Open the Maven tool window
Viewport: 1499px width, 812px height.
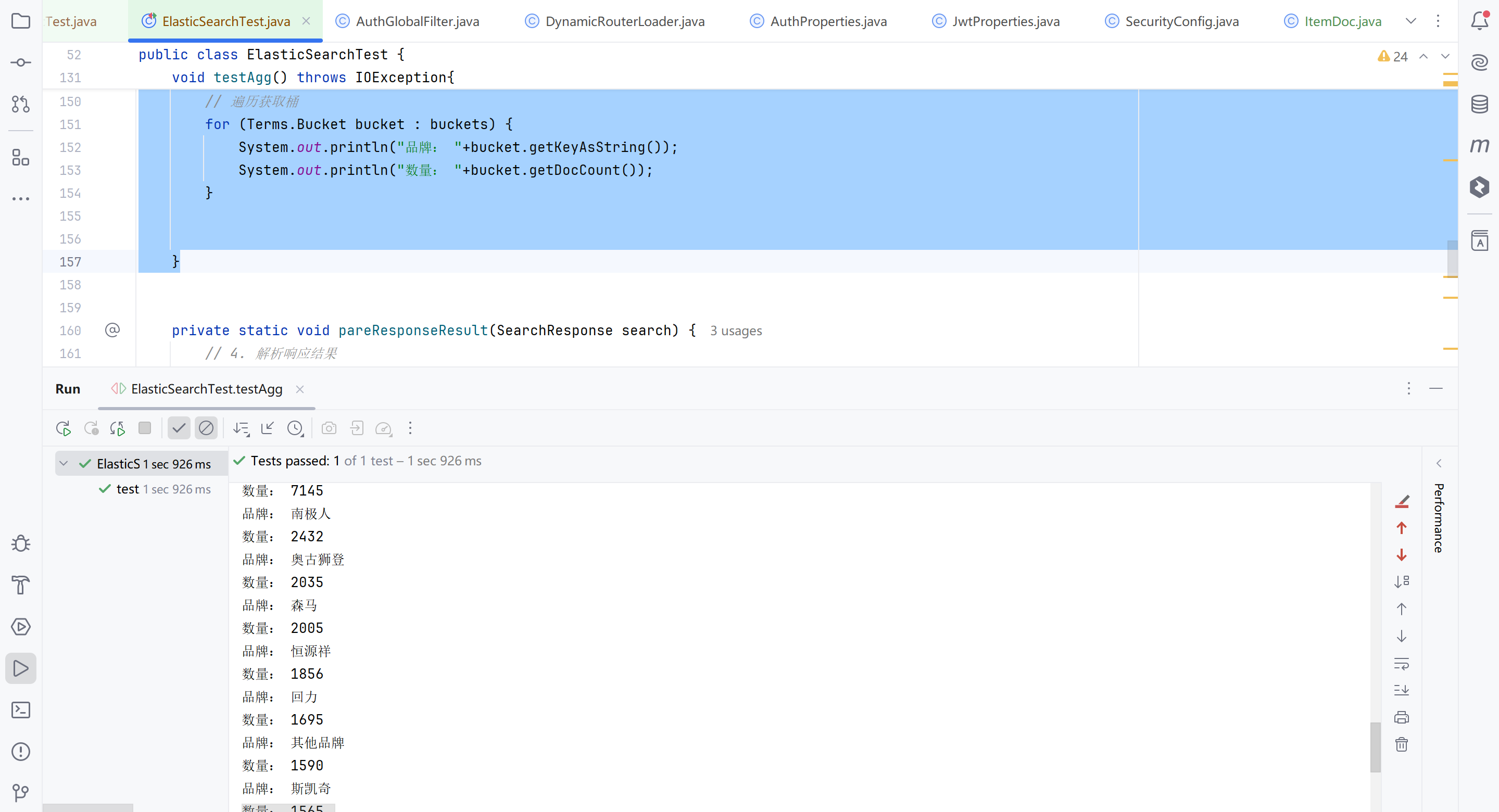pyautogui.click(x=1479, y=145)
